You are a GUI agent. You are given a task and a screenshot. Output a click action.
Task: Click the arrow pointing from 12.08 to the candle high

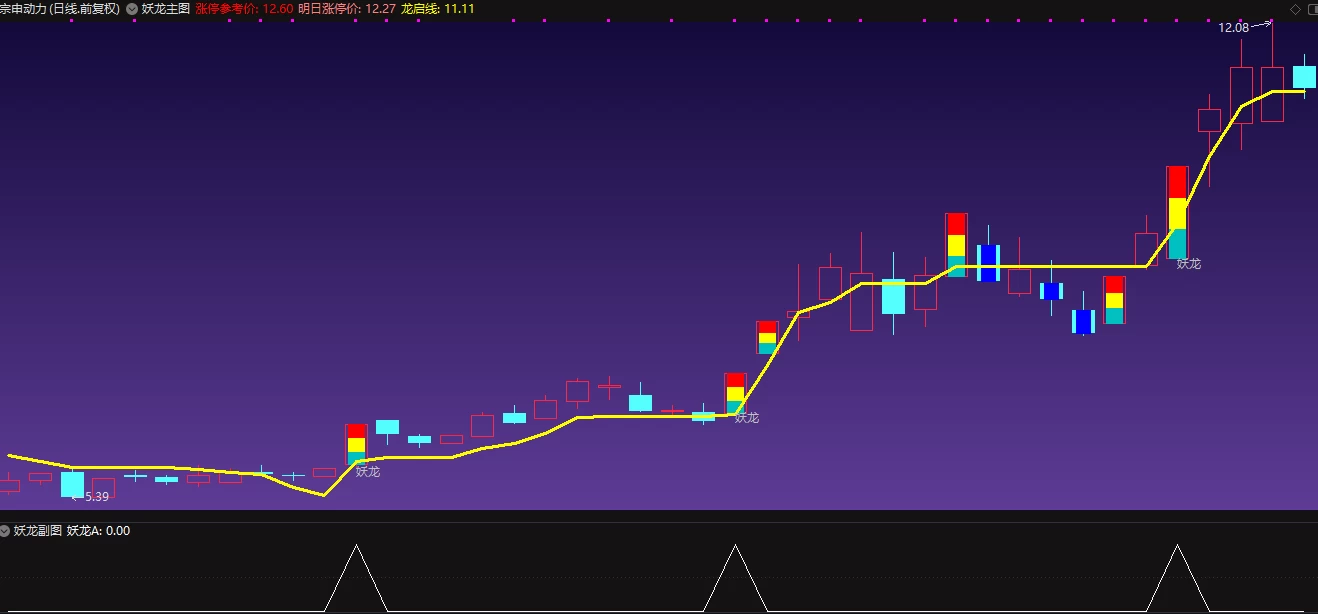(1262, 24)
